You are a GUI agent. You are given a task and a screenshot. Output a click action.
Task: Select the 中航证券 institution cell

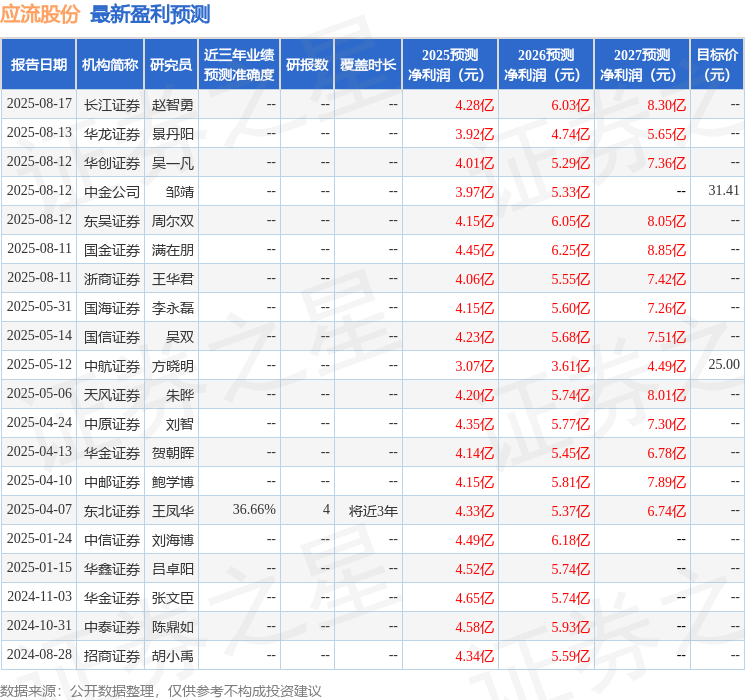coord(112,366)
